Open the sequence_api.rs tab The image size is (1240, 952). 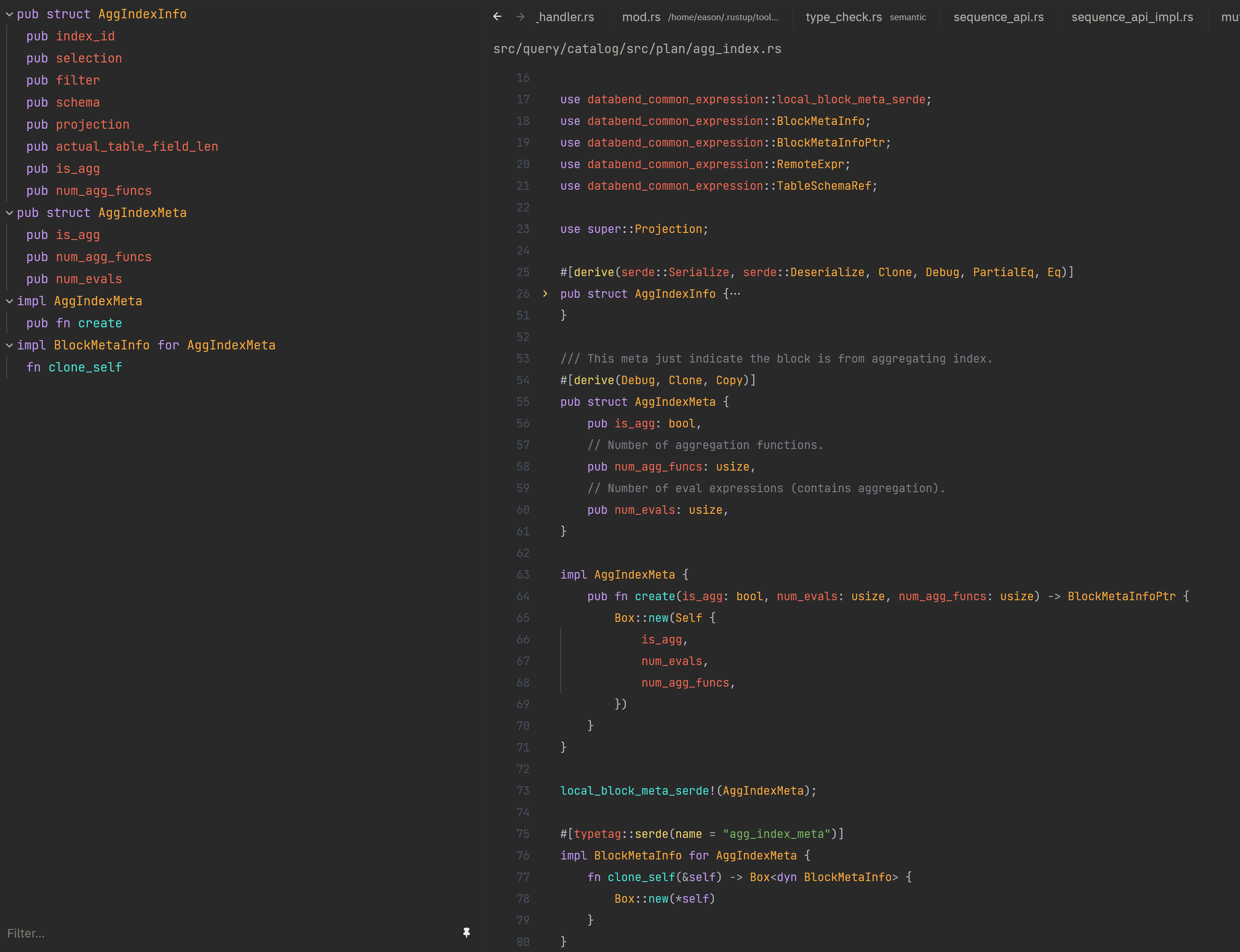click(998, 17)
